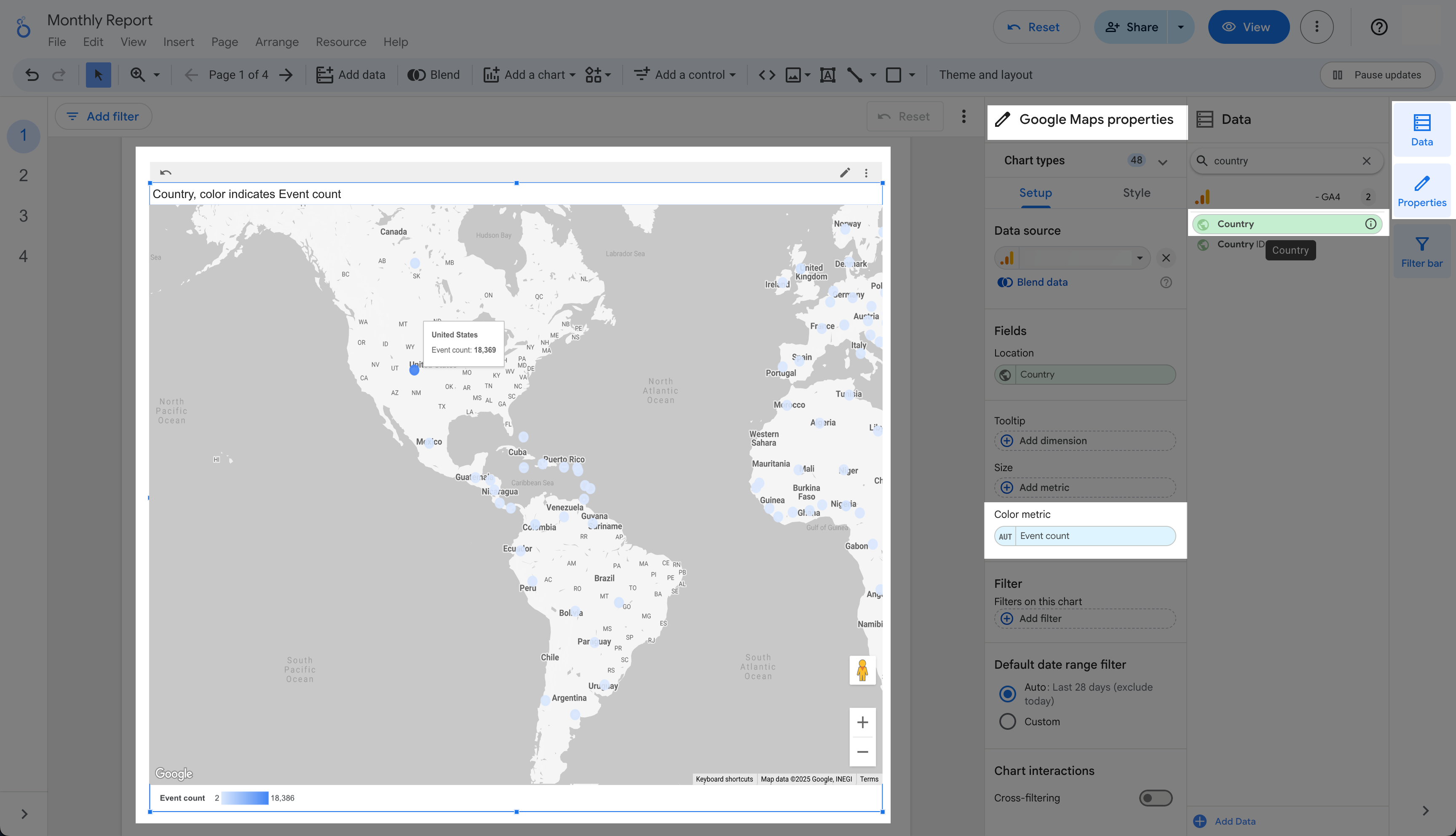Switch to the Style tab
The image size is (1456, 836).
[1136, 193]
